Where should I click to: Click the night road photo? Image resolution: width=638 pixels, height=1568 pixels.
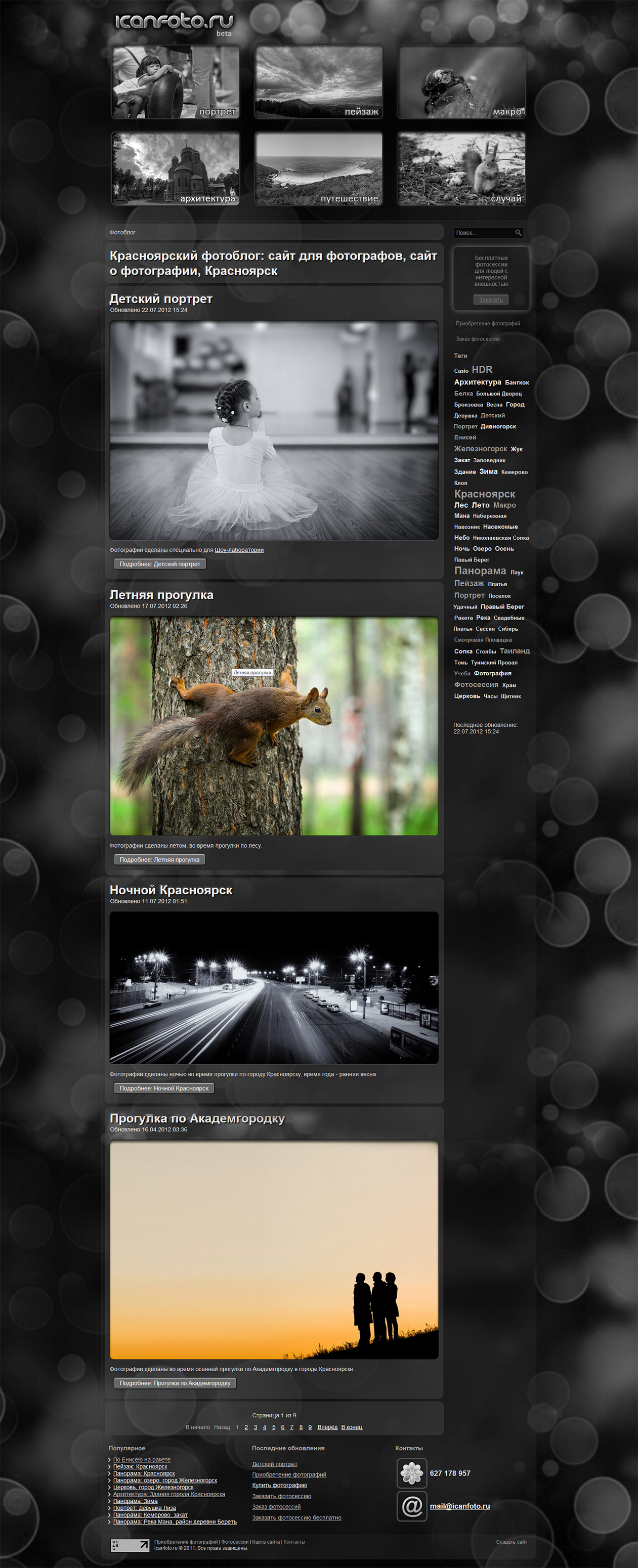click(274, 987)
